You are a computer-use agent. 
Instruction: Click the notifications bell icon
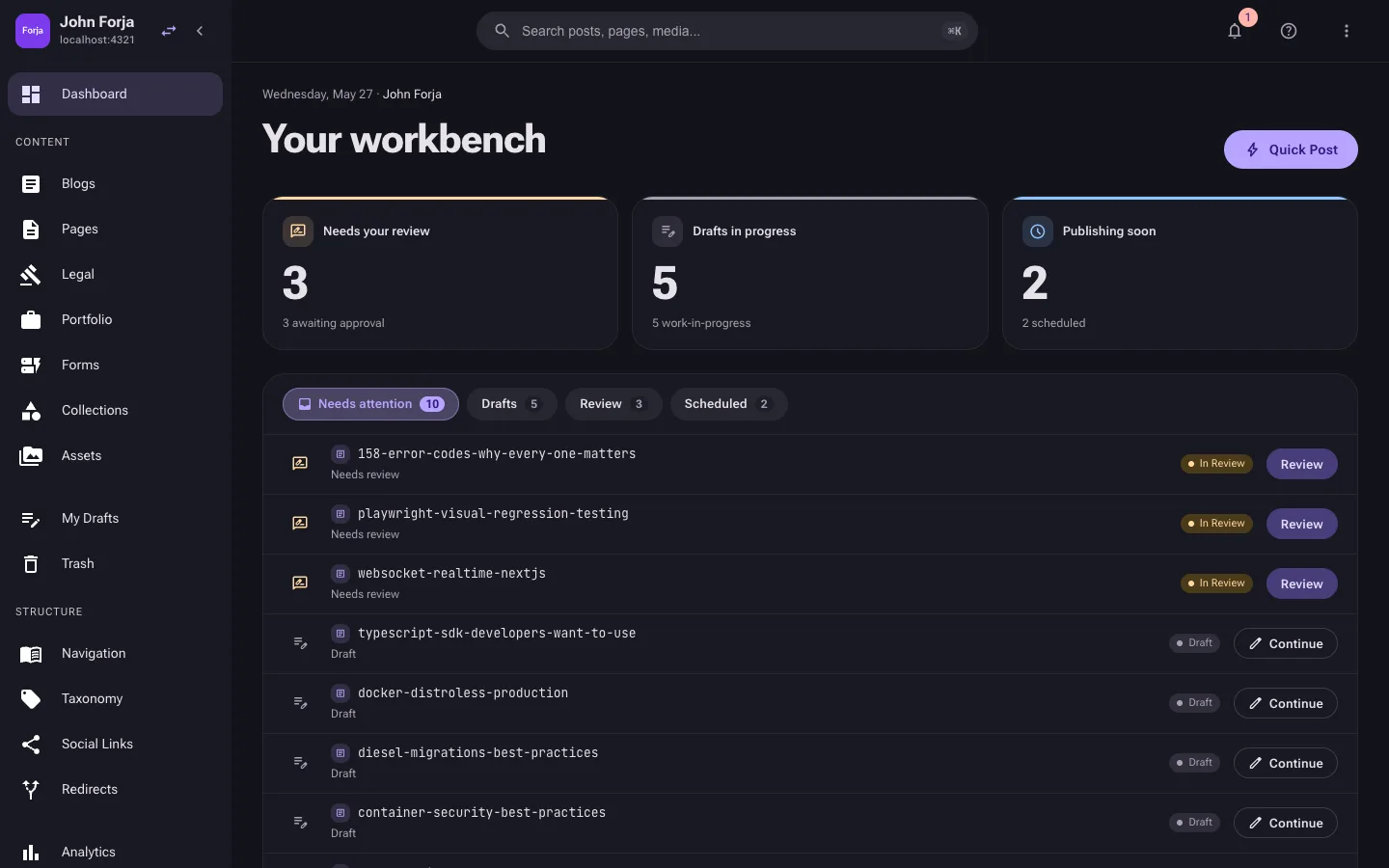[x=1235, y=31]
